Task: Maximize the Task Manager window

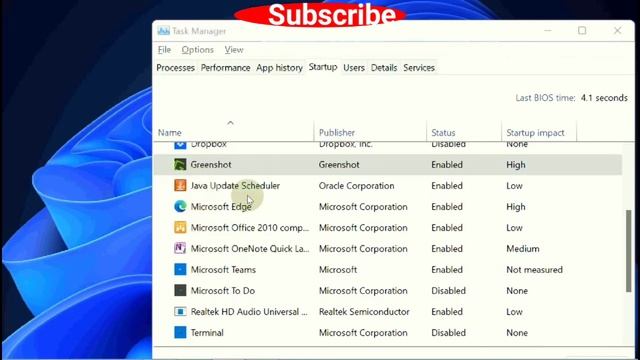Action: tap(582, 31)
